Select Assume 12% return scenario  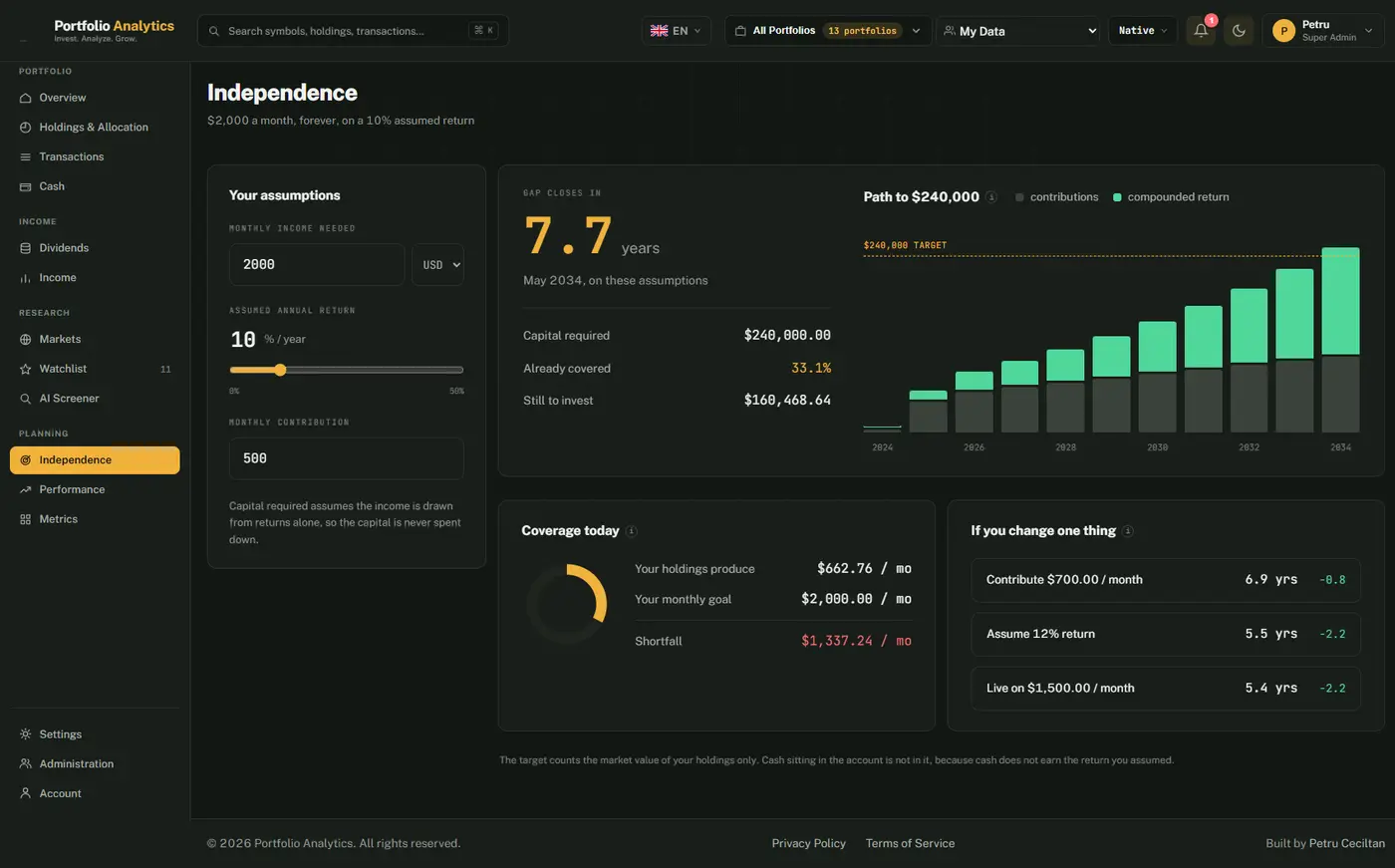click(x=1166, y=634)
